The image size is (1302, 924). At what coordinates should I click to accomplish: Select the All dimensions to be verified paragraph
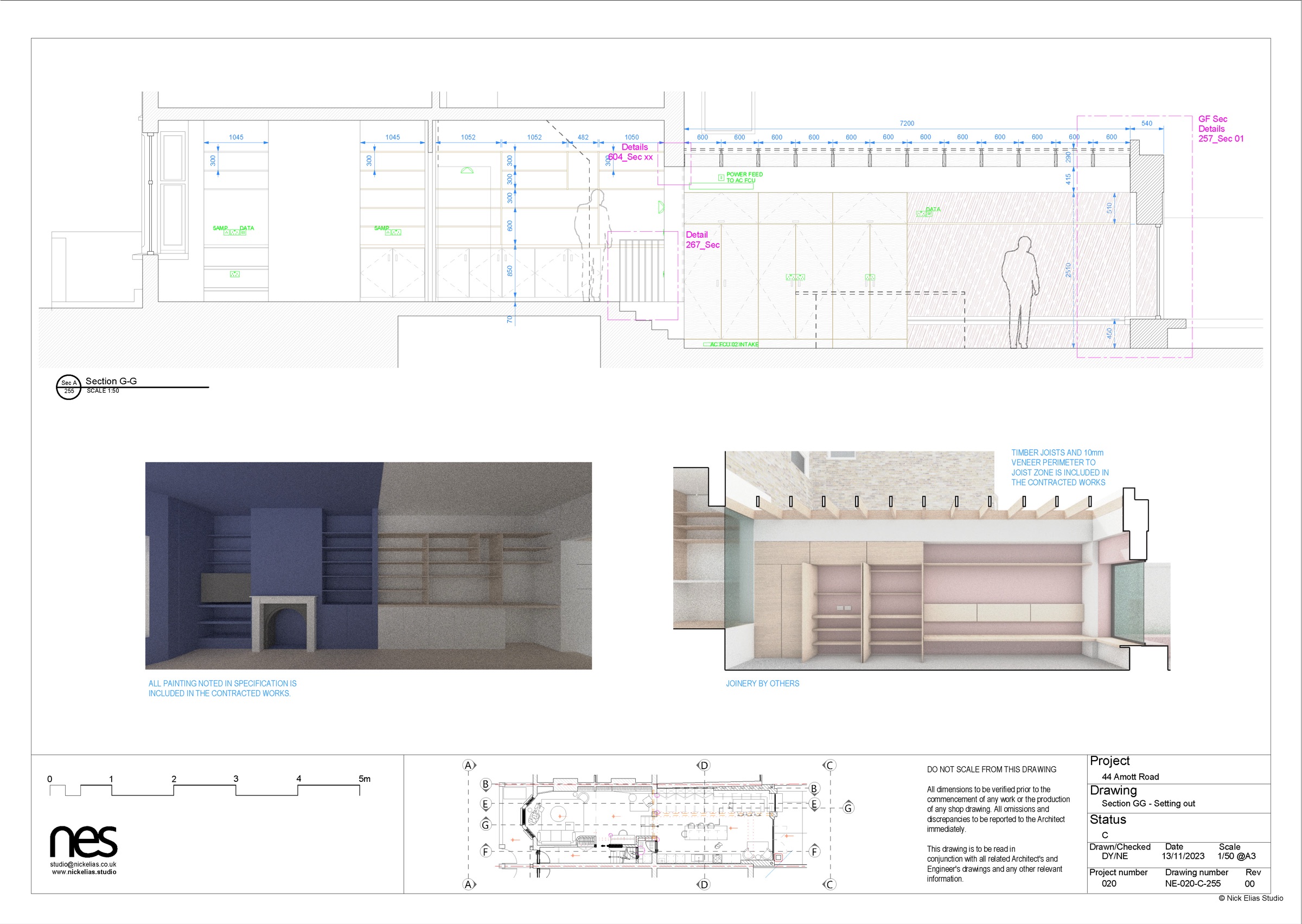tap(998, 809)
